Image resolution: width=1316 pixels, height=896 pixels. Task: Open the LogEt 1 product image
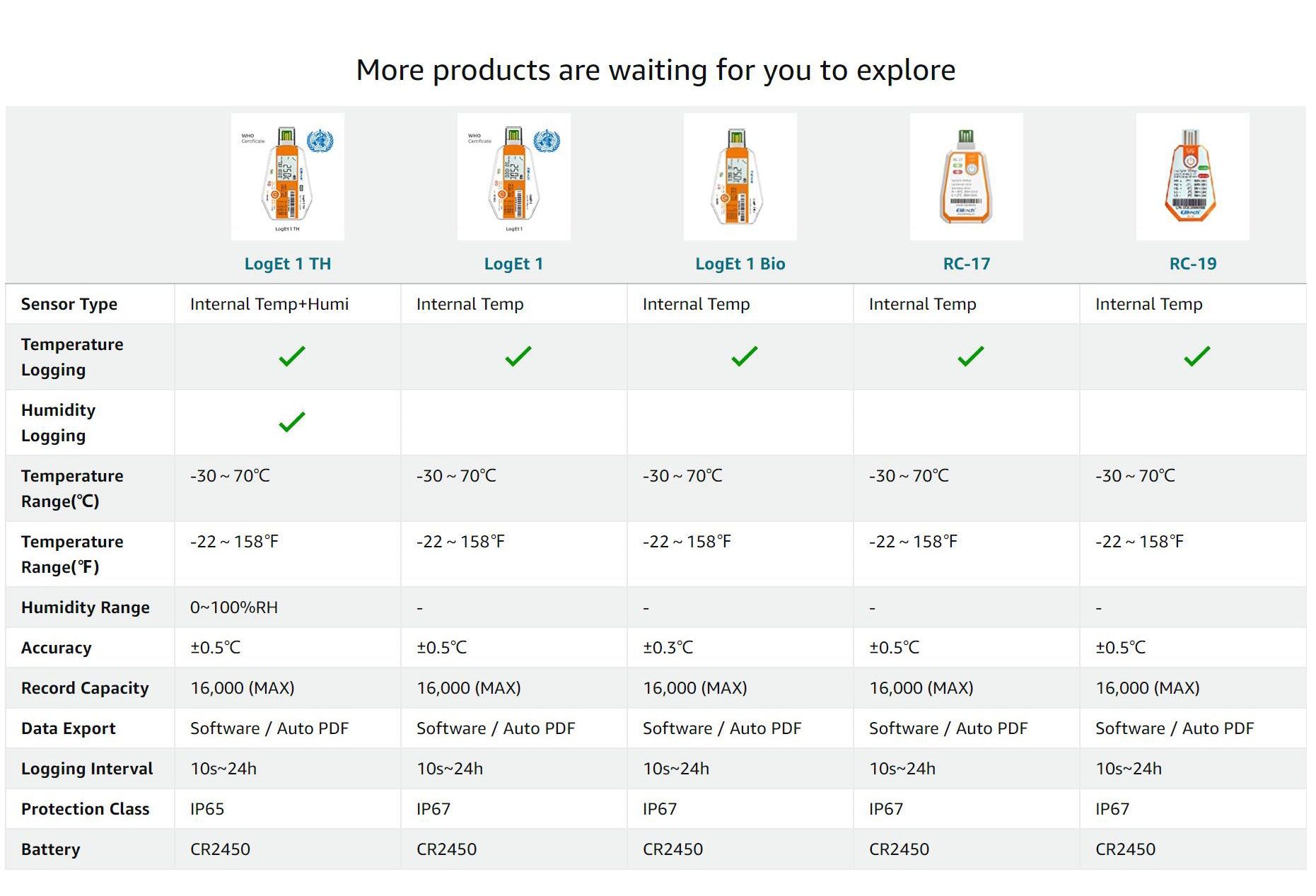click(513, 177)
